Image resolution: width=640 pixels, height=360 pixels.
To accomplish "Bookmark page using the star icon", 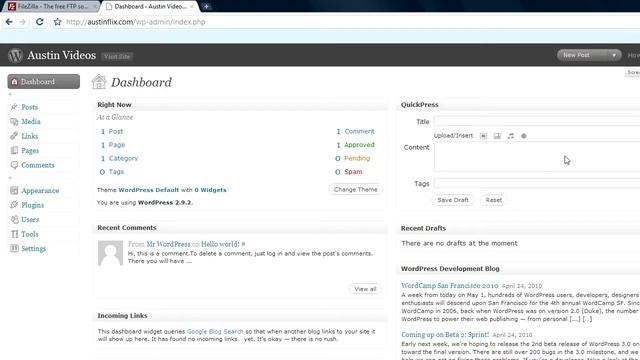I will coord(58,22).
